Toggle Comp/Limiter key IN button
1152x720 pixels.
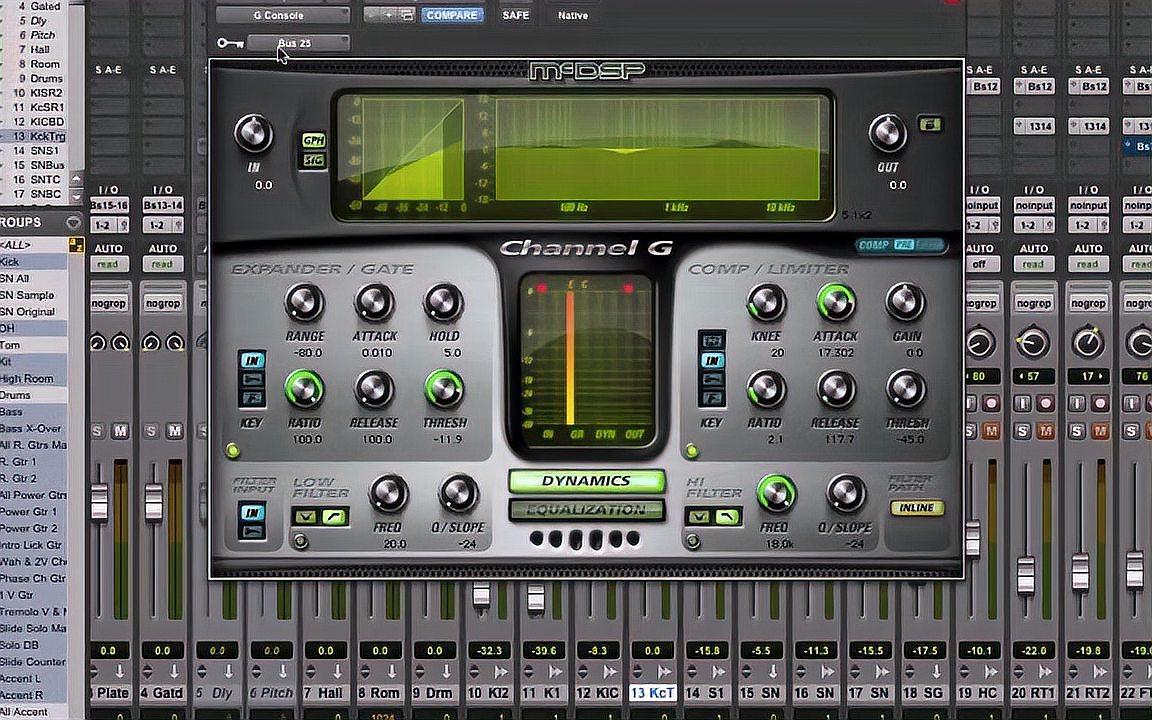tap(712, 360)
